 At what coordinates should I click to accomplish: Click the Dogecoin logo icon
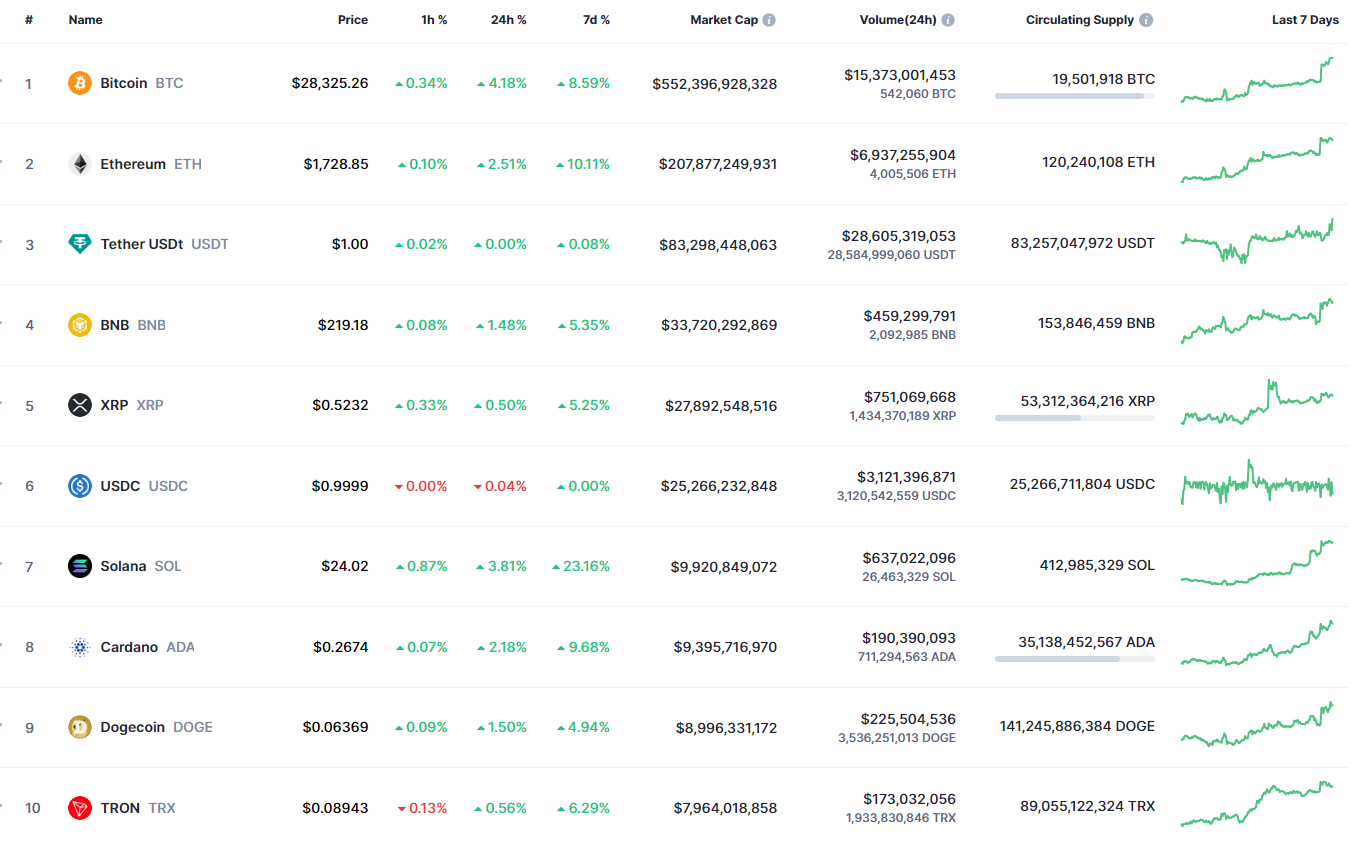(x=80, y=727)
